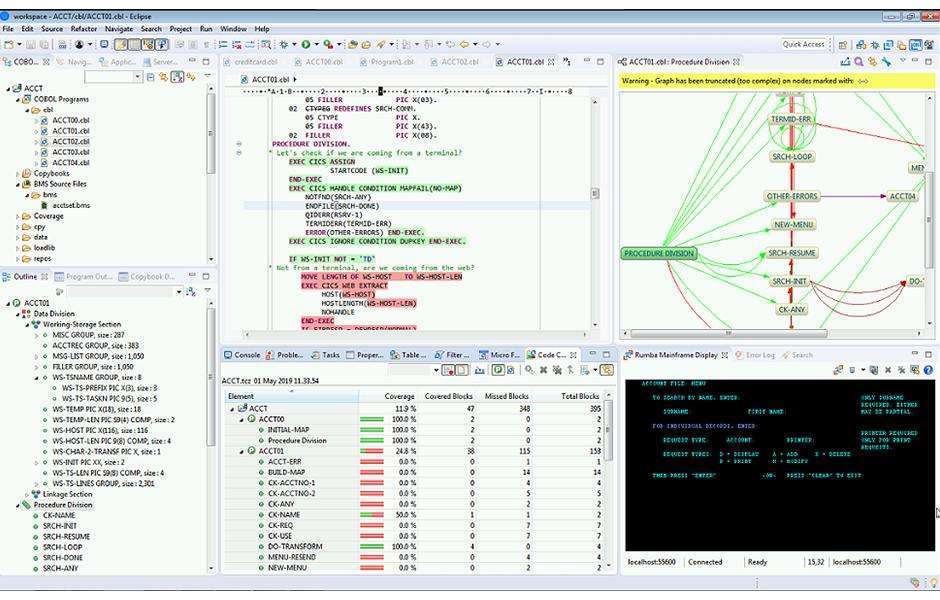Click the wrench icon in the graph view toolbar
Viewport: 940px width, 600px height.
pyautogui.click(x=887, y=62)
